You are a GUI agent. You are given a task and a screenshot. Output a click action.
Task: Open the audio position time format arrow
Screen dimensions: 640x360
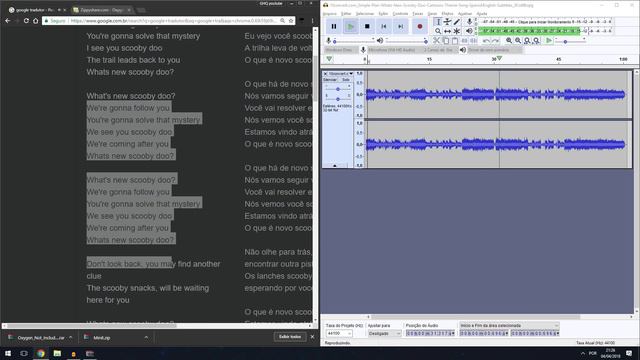coord(453,333)
